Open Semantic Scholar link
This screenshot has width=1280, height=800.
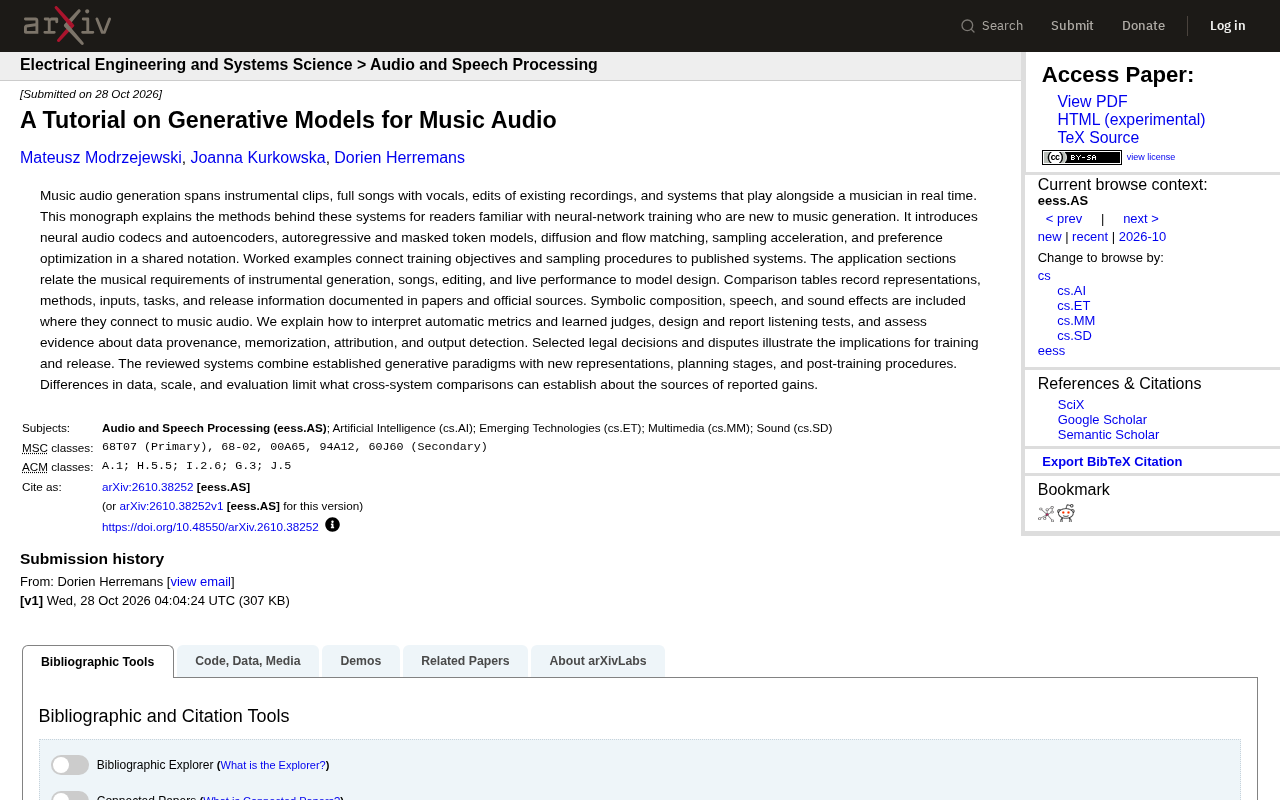click(1108, 435)
